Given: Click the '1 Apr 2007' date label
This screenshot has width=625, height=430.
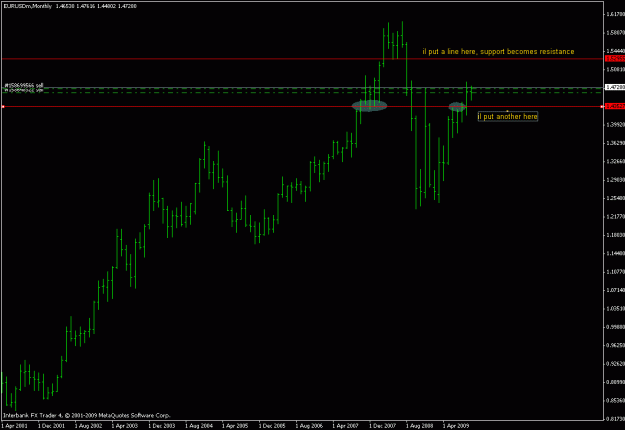Looking at the screenshot, I should (345, 426).
